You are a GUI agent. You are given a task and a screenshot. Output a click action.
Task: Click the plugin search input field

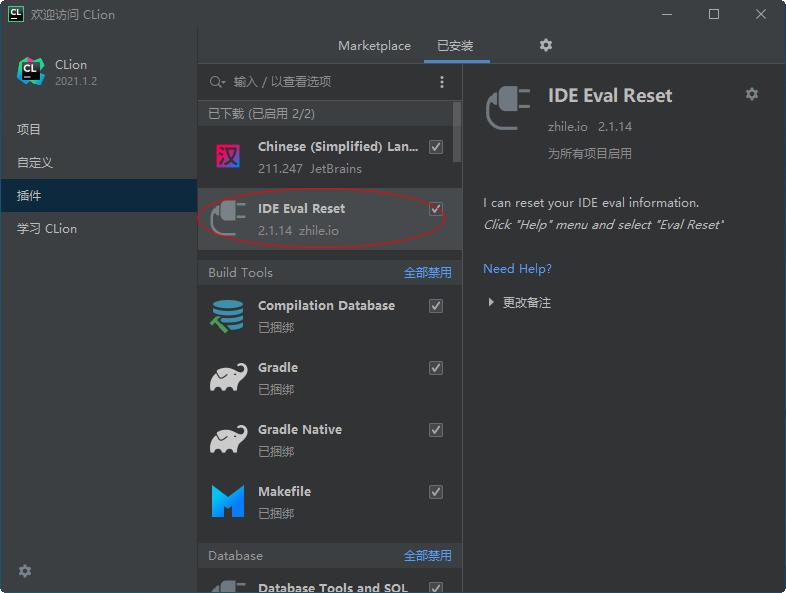(330, 82)
